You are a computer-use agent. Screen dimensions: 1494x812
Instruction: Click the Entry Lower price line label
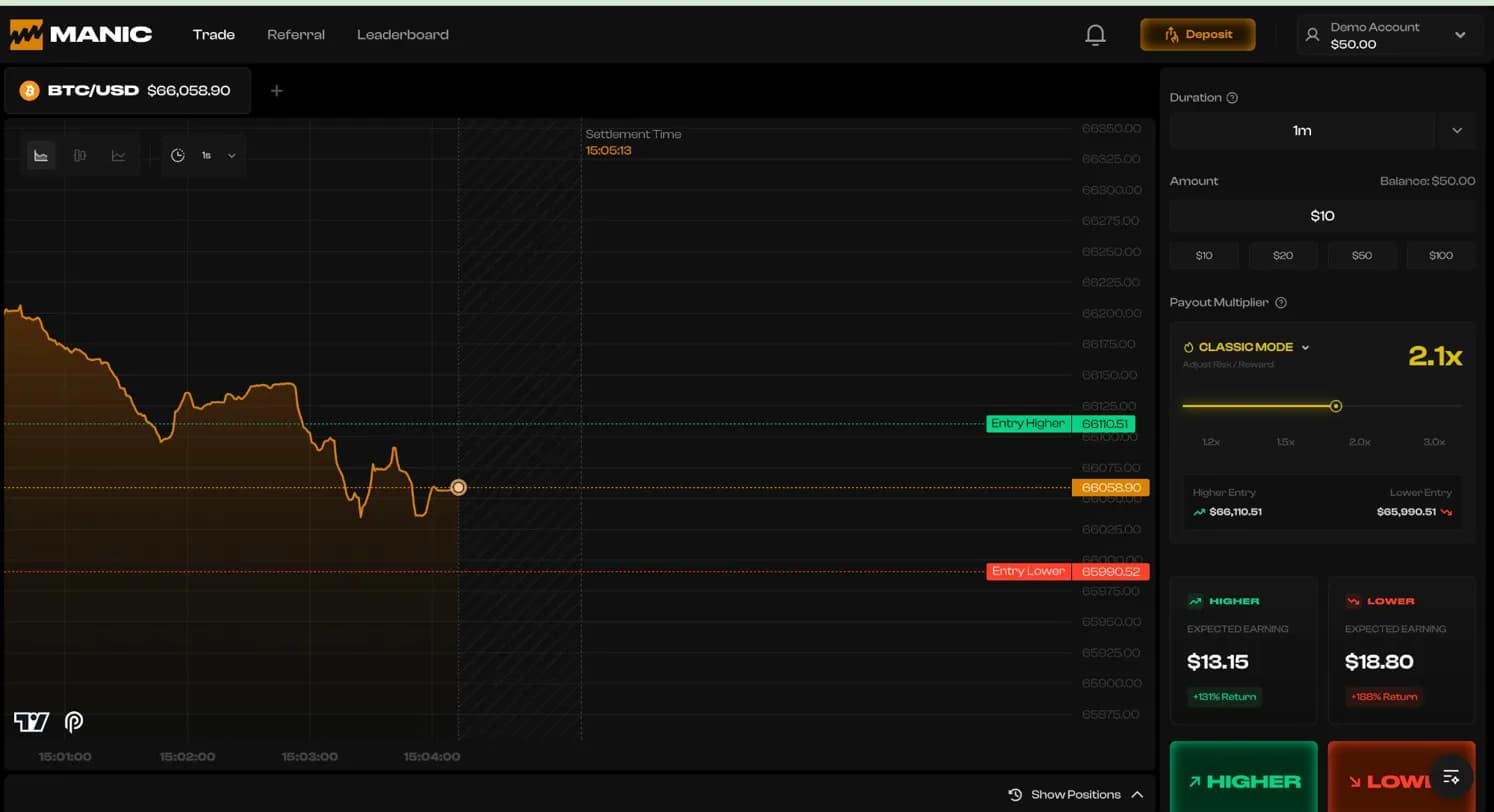click(x=1028, y=572)
